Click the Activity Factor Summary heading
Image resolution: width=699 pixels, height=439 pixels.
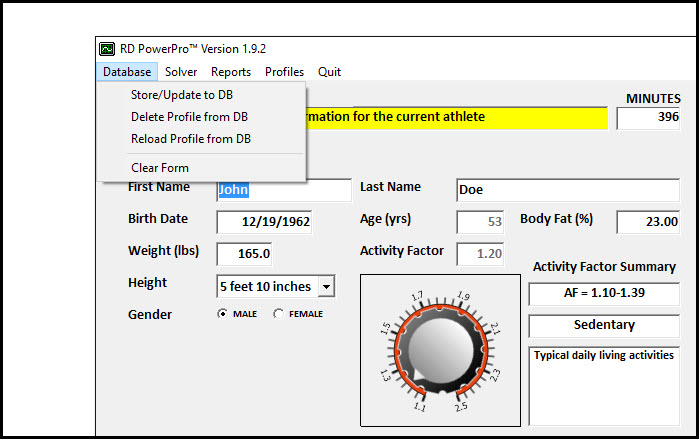pos(604,267)
